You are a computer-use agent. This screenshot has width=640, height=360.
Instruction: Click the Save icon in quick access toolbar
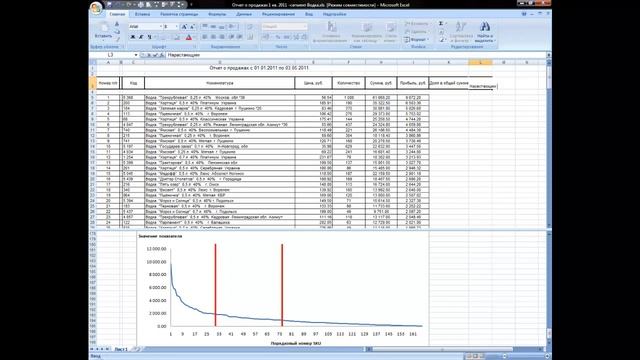109,5
